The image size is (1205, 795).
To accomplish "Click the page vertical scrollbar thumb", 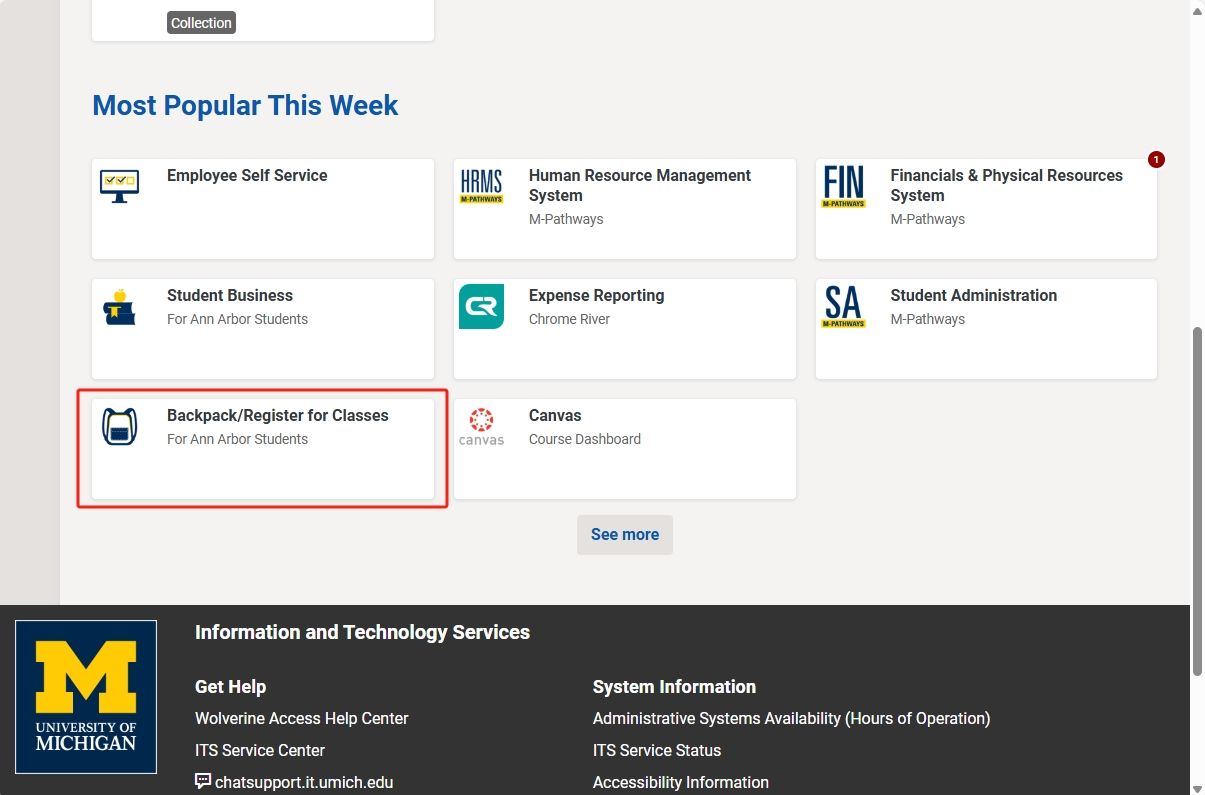I will pyautogui.click(x=1197, y=500).
